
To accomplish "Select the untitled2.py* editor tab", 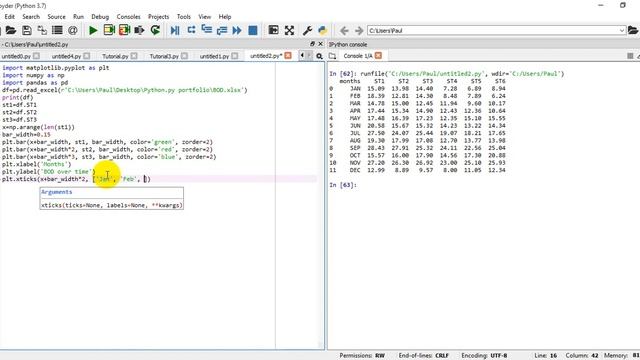I will [x=266, y=56].
